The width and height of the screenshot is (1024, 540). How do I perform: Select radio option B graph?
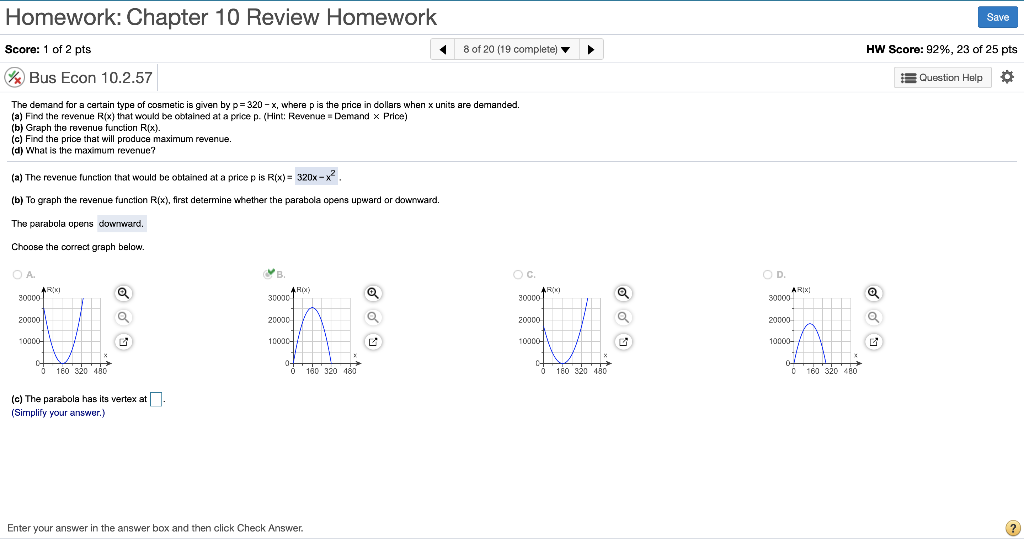click(x=268, y=274)
